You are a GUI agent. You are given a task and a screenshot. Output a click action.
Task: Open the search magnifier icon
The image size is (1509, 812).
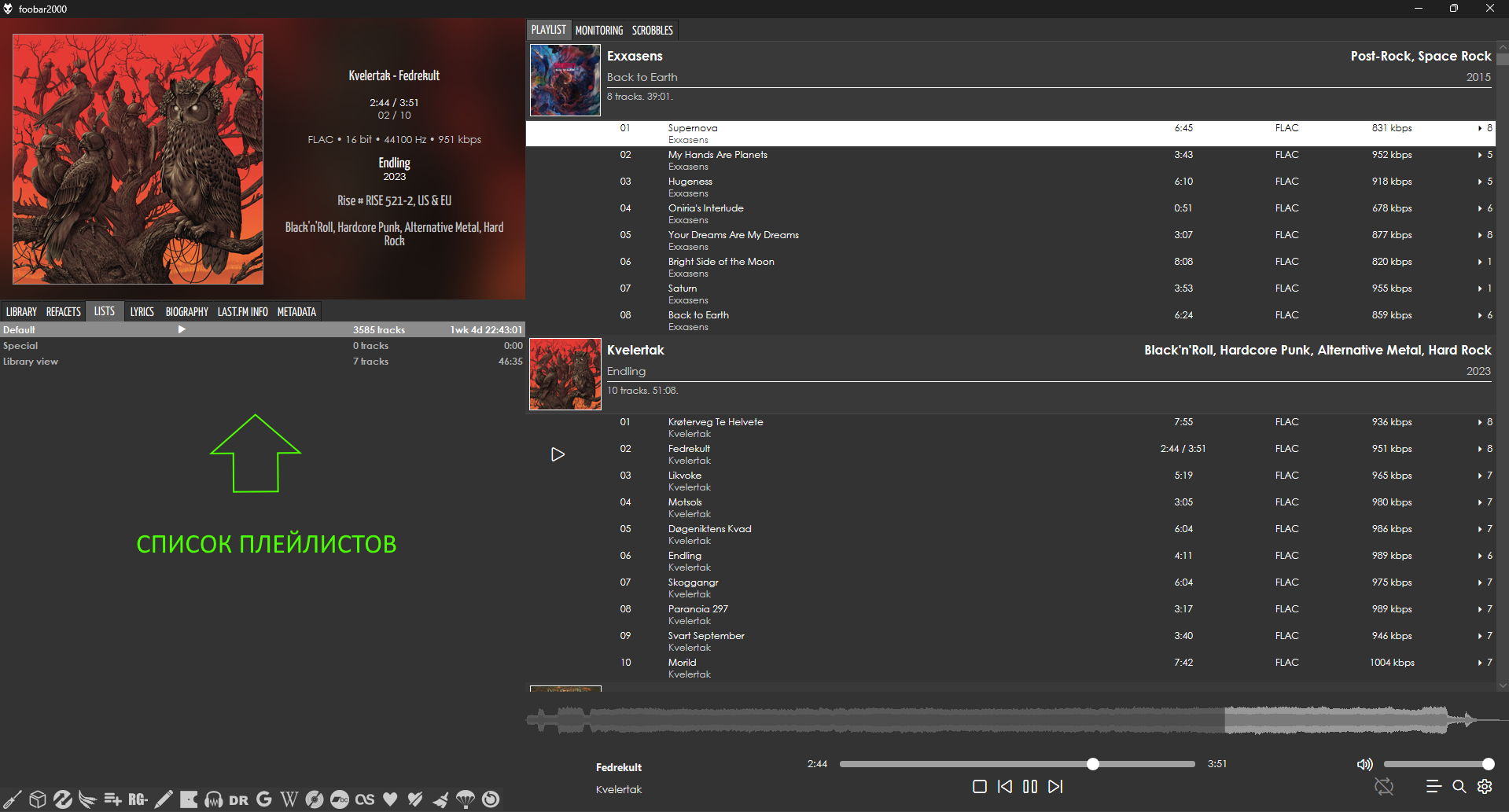pos(1459,786)
